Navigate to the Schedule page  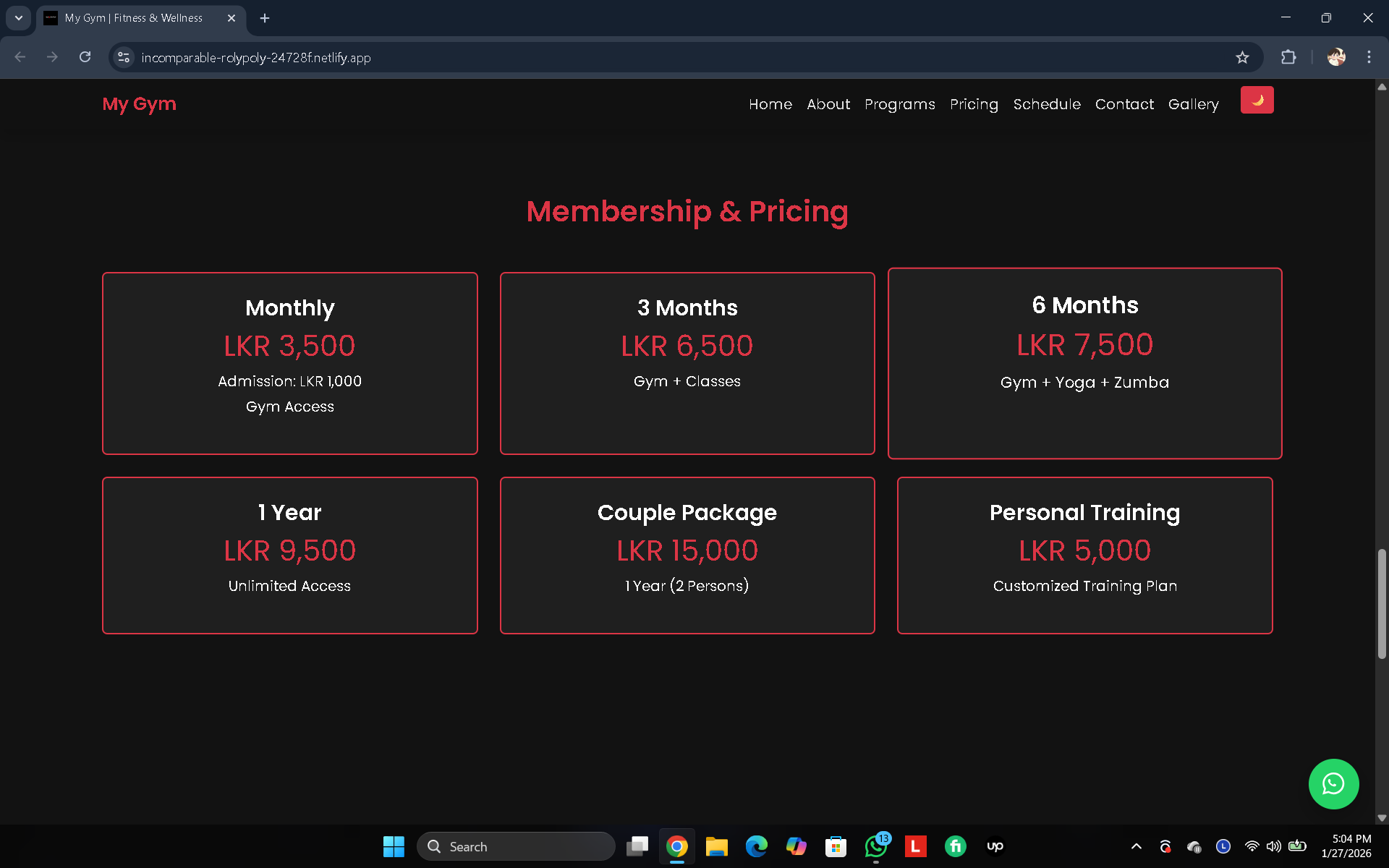[1047, 104]
